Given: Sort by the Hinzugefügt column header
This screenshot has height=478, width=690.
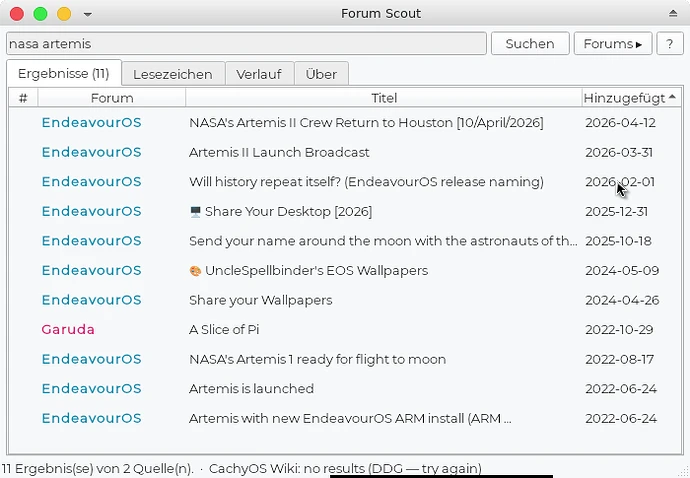Looking at the screenshot, I should point(631,98).
